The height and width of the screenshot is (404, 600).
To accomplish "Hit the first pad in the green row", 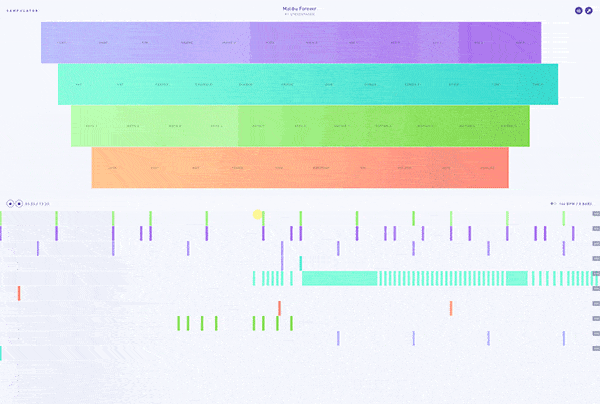I will pos(91,126).
